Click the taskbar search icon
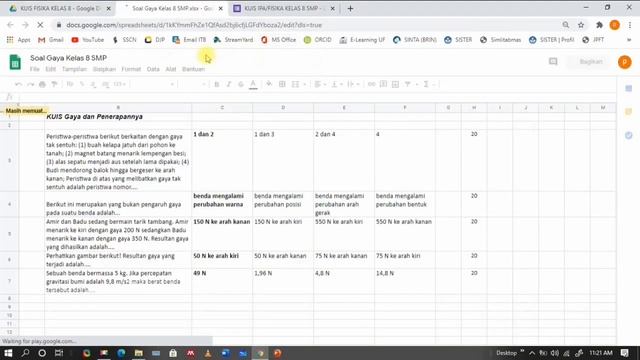Viewport: 640px width, 360px height. (25, 353)
